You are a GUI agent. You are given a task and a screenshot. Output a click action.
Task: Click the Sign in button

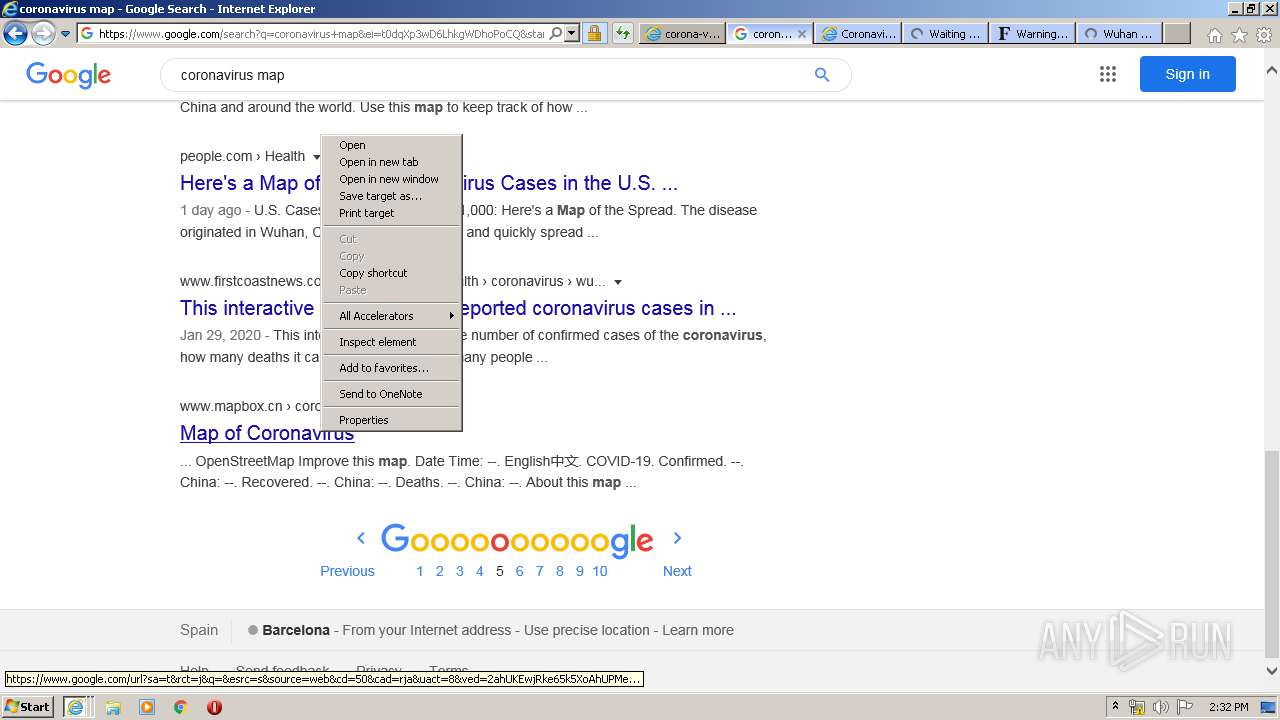click(1187, 74)
